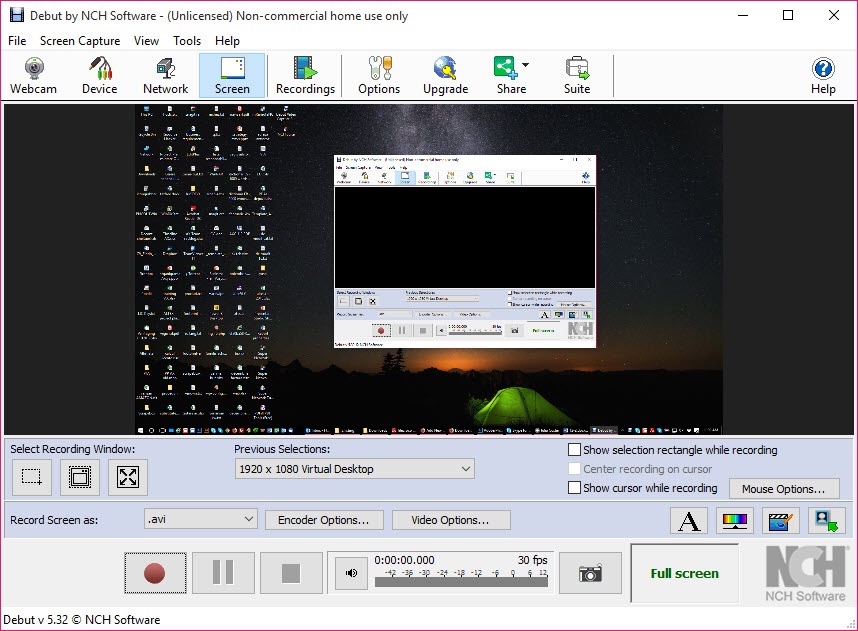Viewport: 858px width, 631px height.
Task: Open video watermark clapperboard icon
Action: coord(781,520)
